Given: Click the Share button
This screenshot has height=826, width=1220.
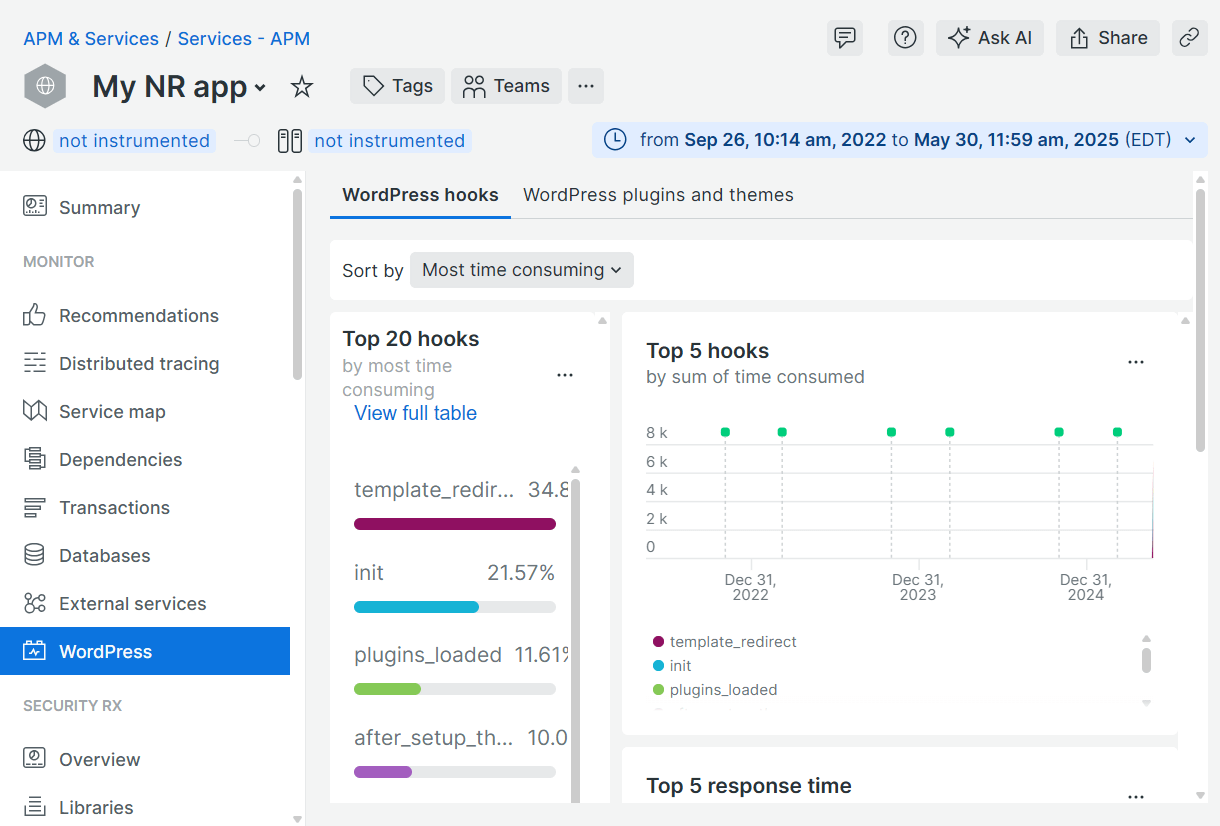Looking at the screenshot, I should click(x=1108, y=38).
